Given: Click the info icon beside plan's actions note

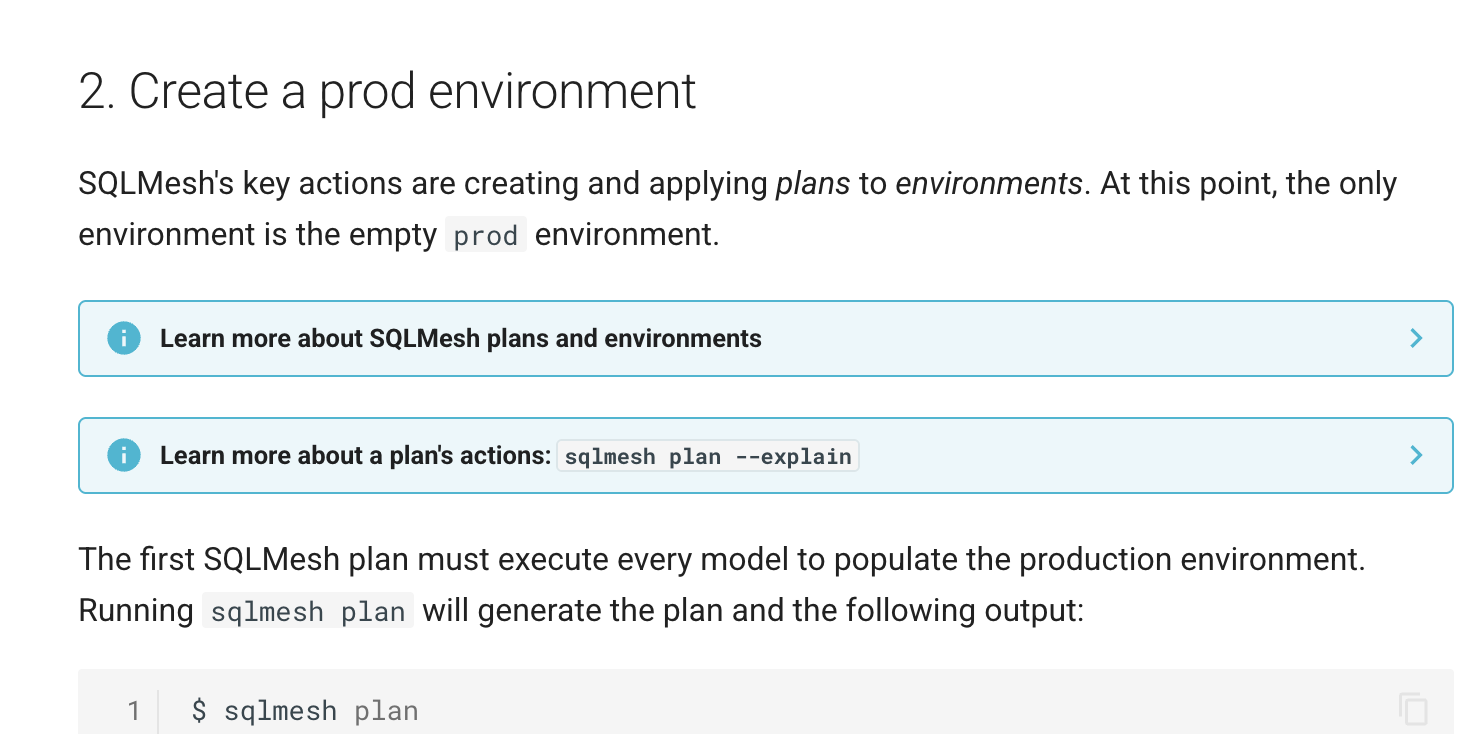Looking at the screenshot, I should [x=124, y=455].
